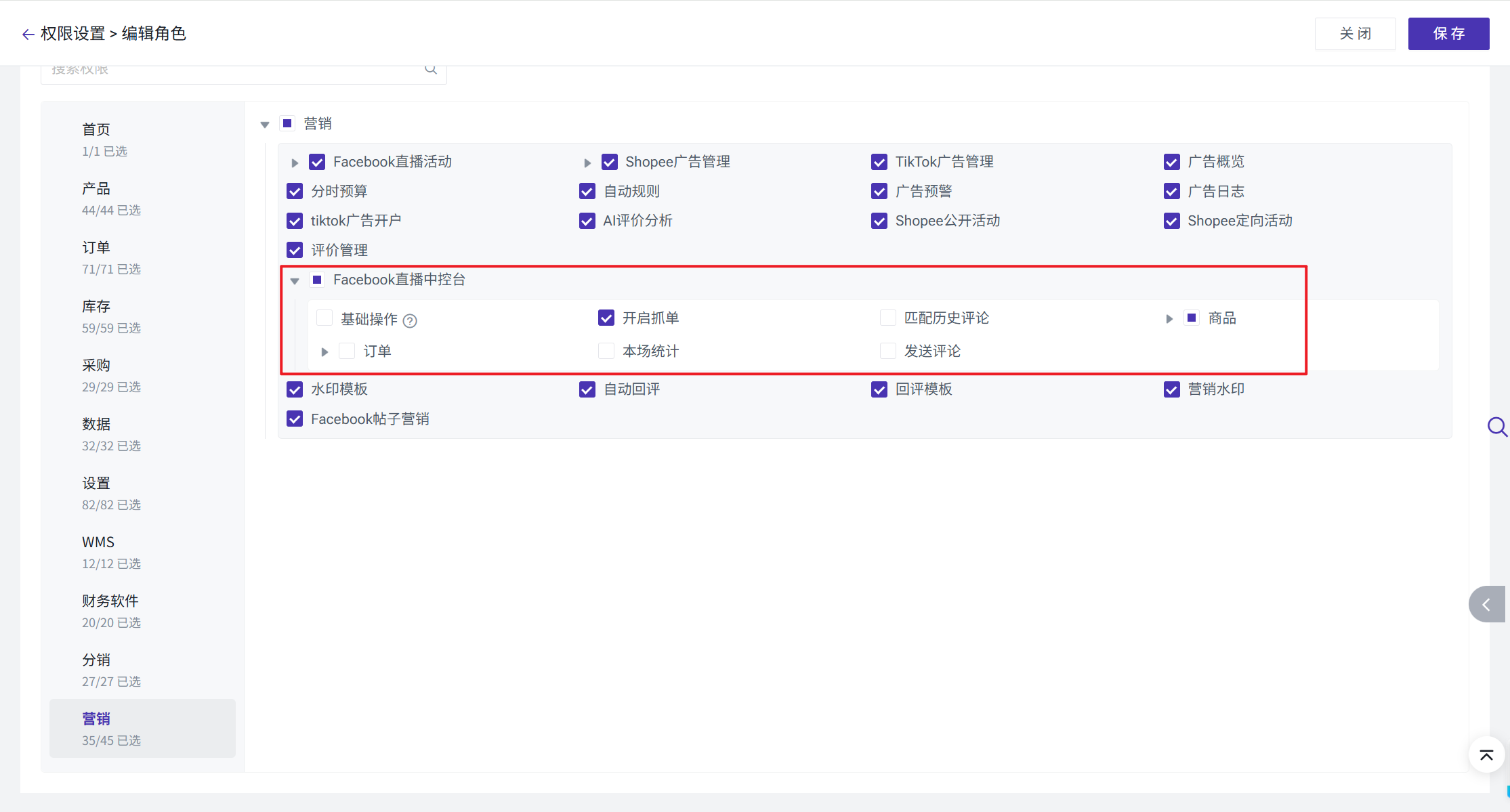Uncheck 评价管理 checkbox

(x=295, y=250)
